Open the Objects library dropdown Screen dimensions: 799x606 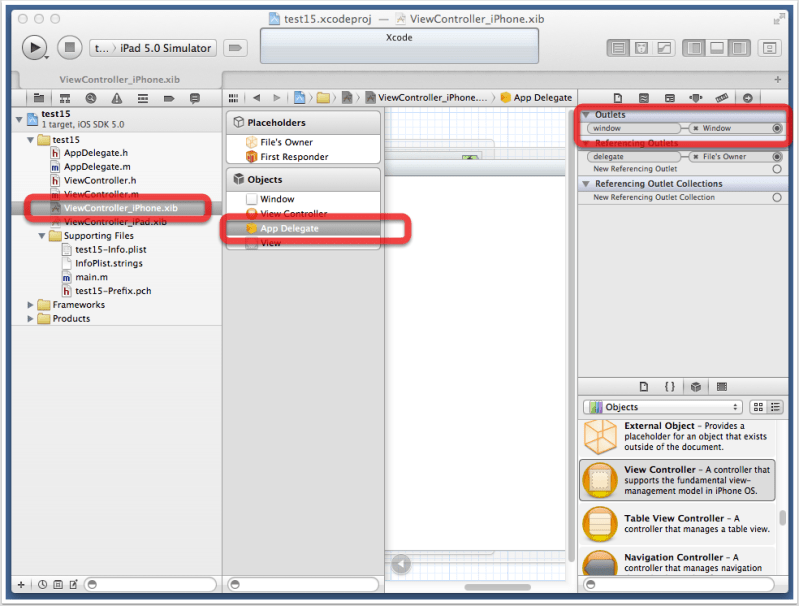(x=662, y=407)
